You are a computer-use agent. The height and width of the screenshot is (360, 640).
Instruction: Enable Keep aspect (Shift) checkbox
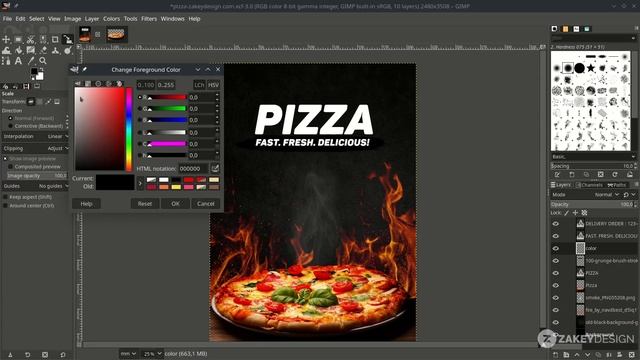pos(5,197)
